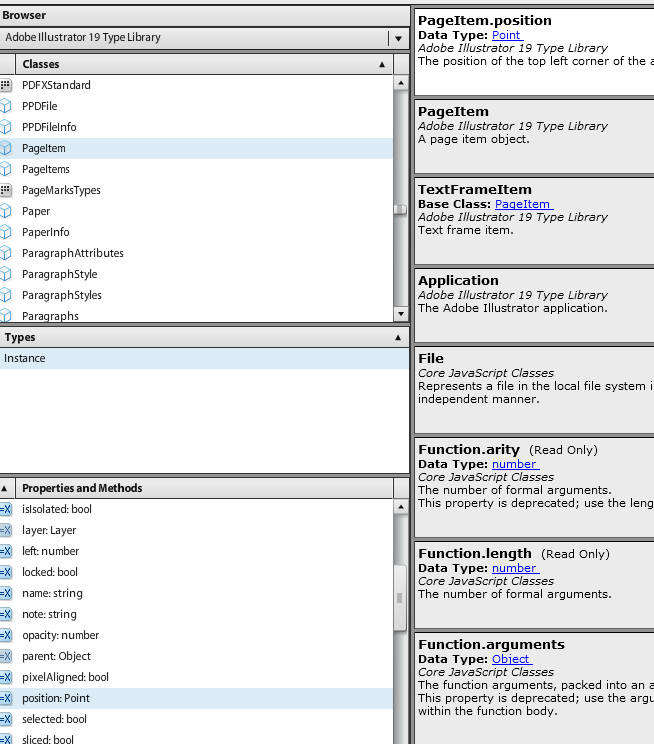Select the PPDFile class
This screenshot has height=744, width=654.
tap(196, 106)
